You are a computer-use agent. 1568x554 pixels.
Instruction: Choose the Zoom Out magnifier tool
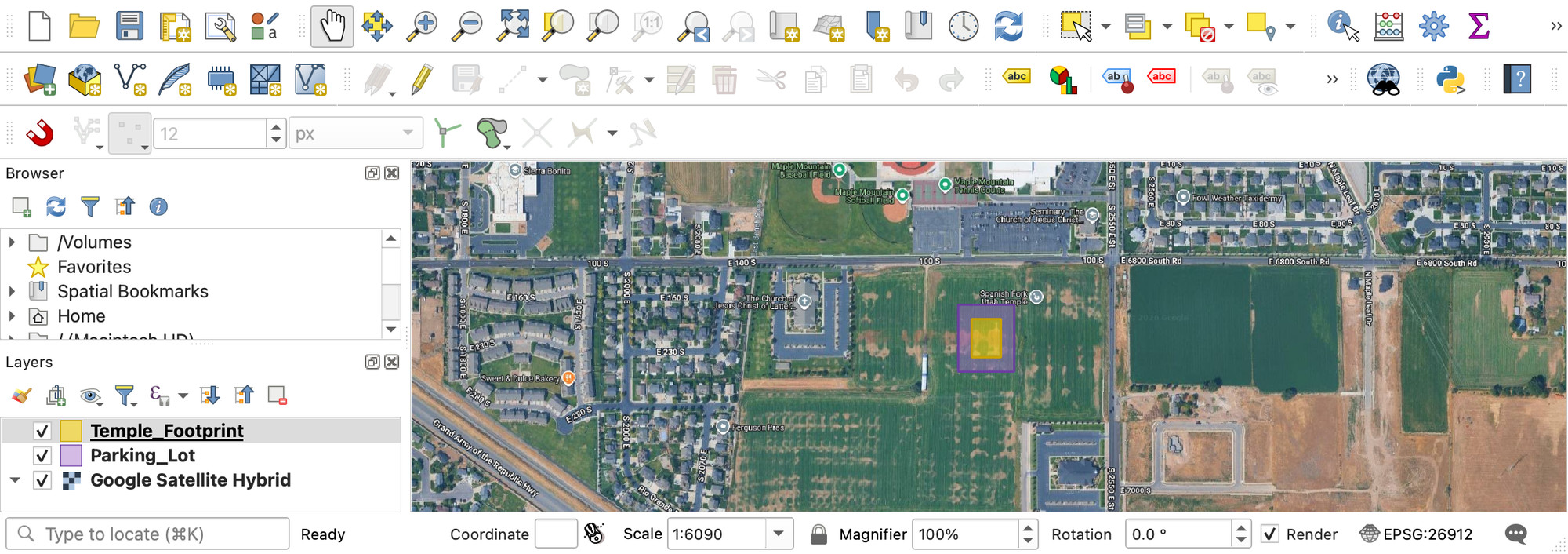point(468,26)
